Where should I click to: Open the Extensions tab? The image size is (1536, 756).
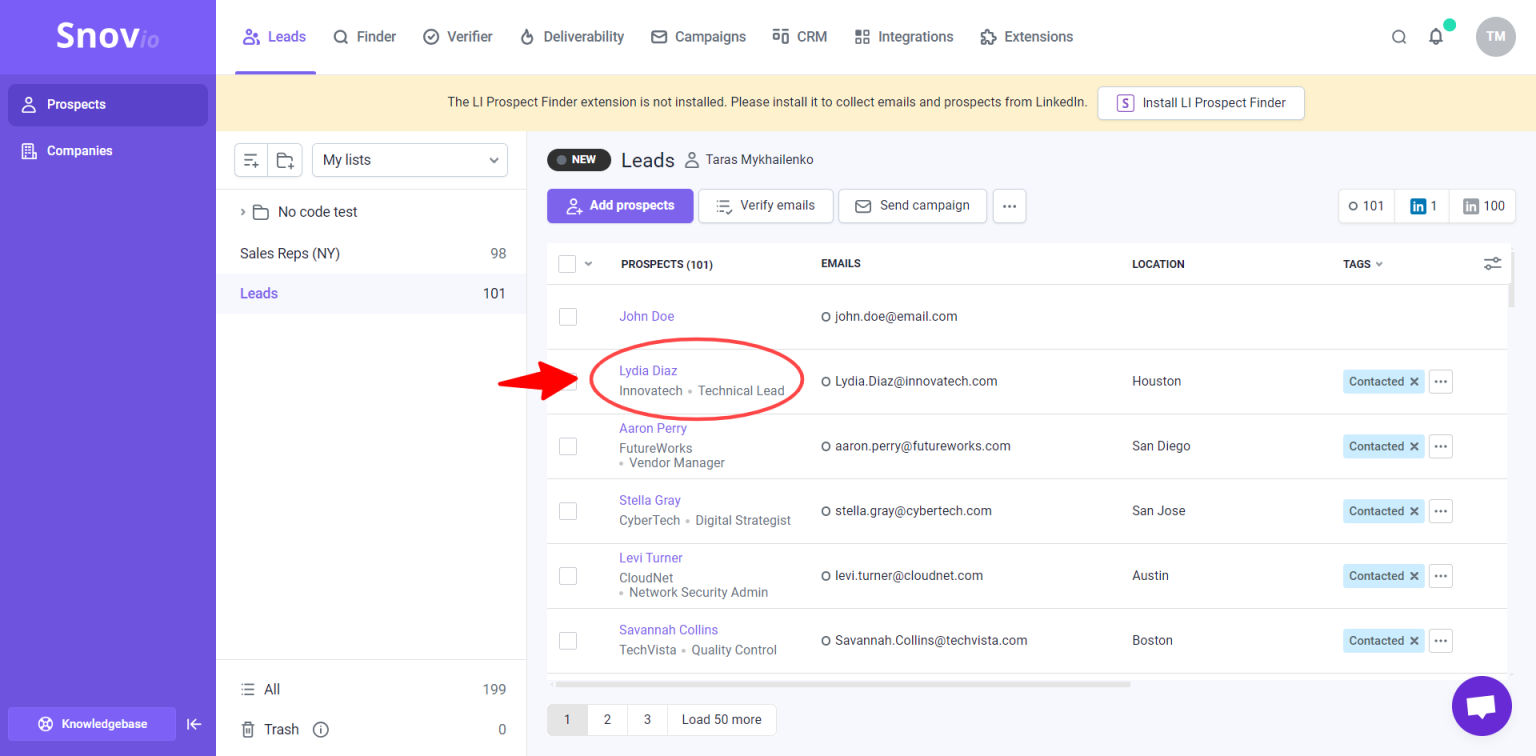[1027, 37]
